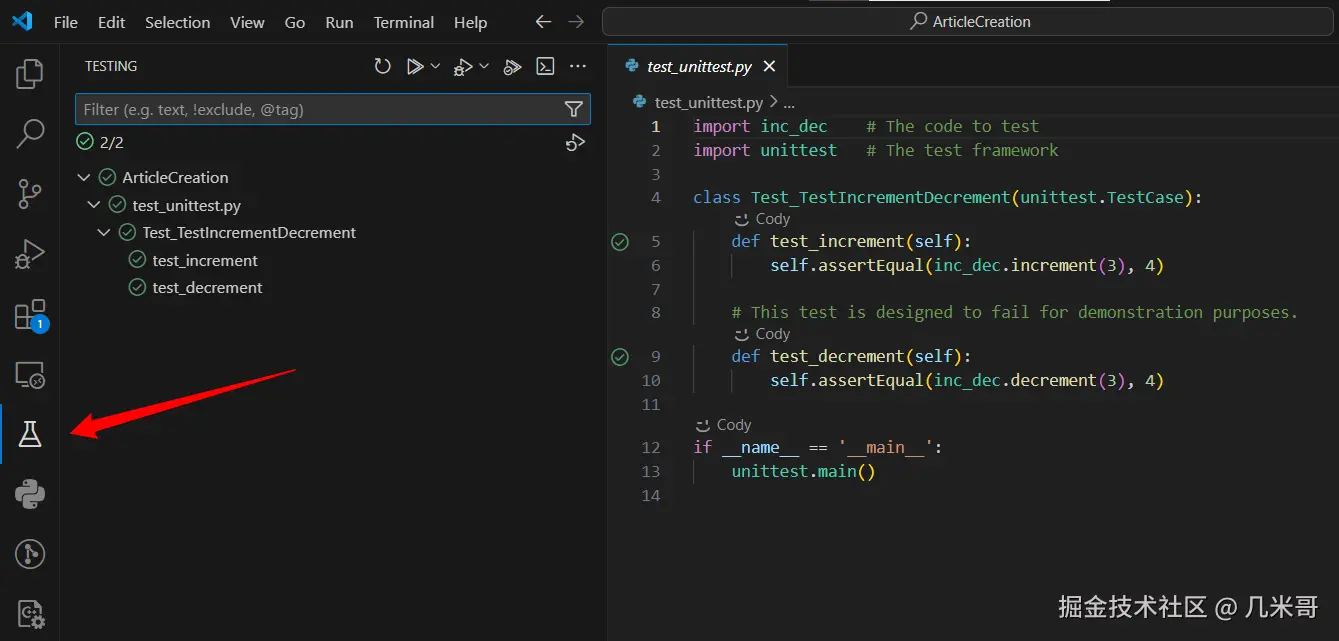Collapse the ArticleCreation test group
Image resolution: width=1339 pixels, height=641 pixels.
[x=83, y=177]
